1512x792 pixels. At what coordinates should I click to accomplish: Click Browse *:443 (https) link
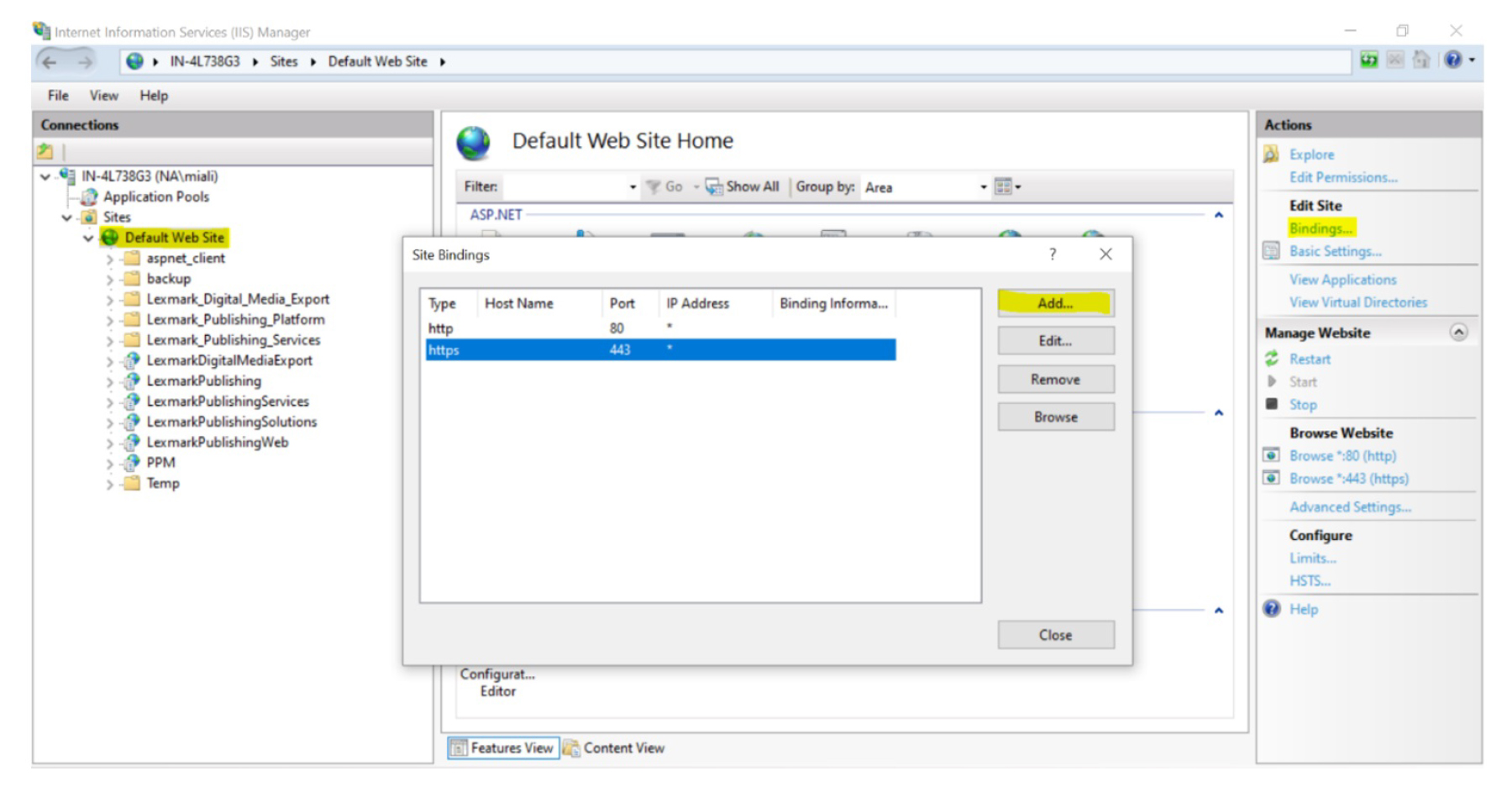(1349, 479)
